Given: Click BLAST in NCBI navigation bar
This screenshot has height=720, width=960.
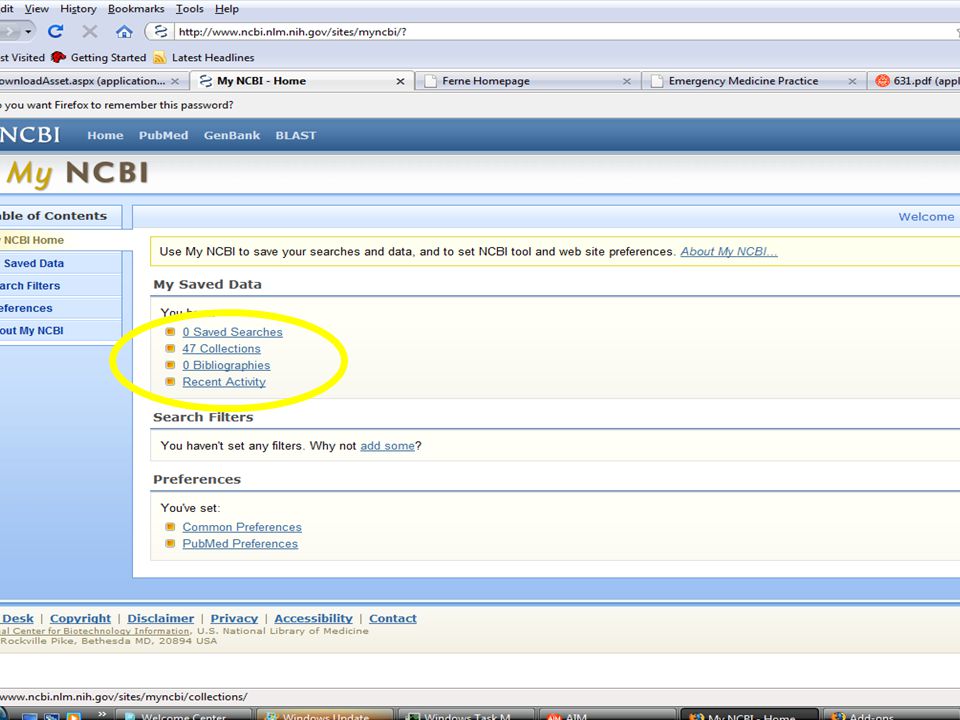Looking at the screenshot, I should 296,135.
